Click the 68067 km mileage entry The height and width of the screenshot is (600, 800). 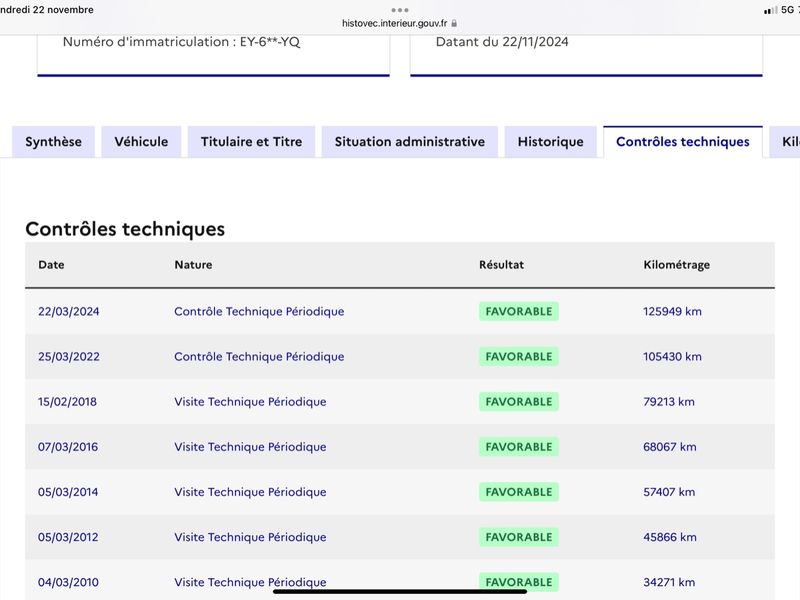[670, 447]
